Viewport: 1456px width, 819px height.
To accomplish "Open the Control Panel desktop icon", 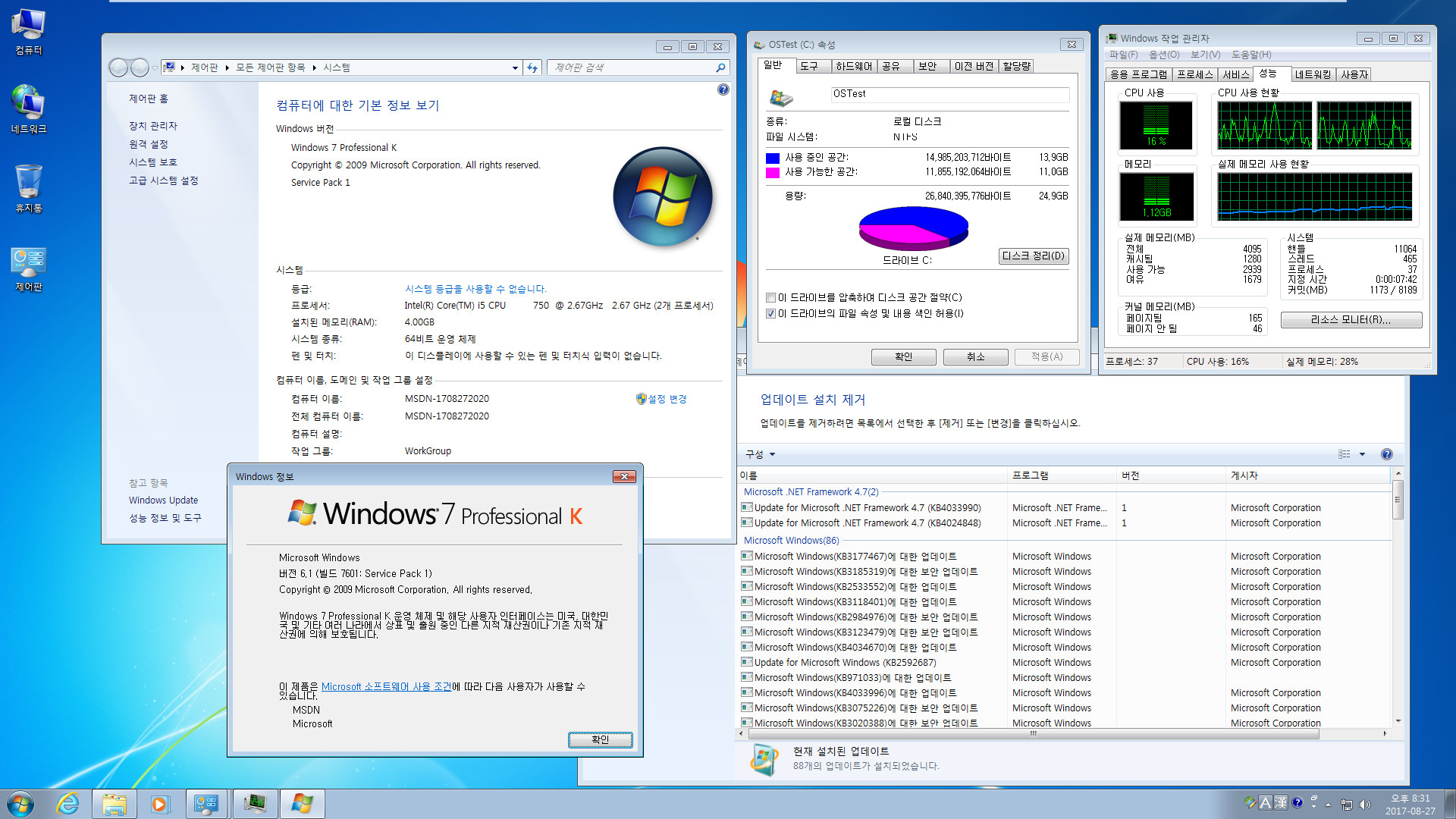I will click(x=29, y=268).
